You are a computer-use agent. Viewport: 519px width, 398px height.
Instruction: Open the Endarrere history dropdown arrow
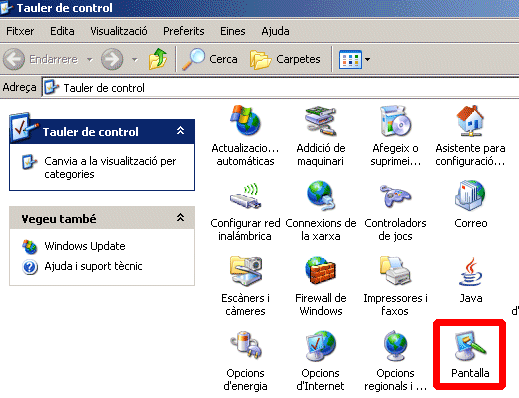tap(89, 60)
